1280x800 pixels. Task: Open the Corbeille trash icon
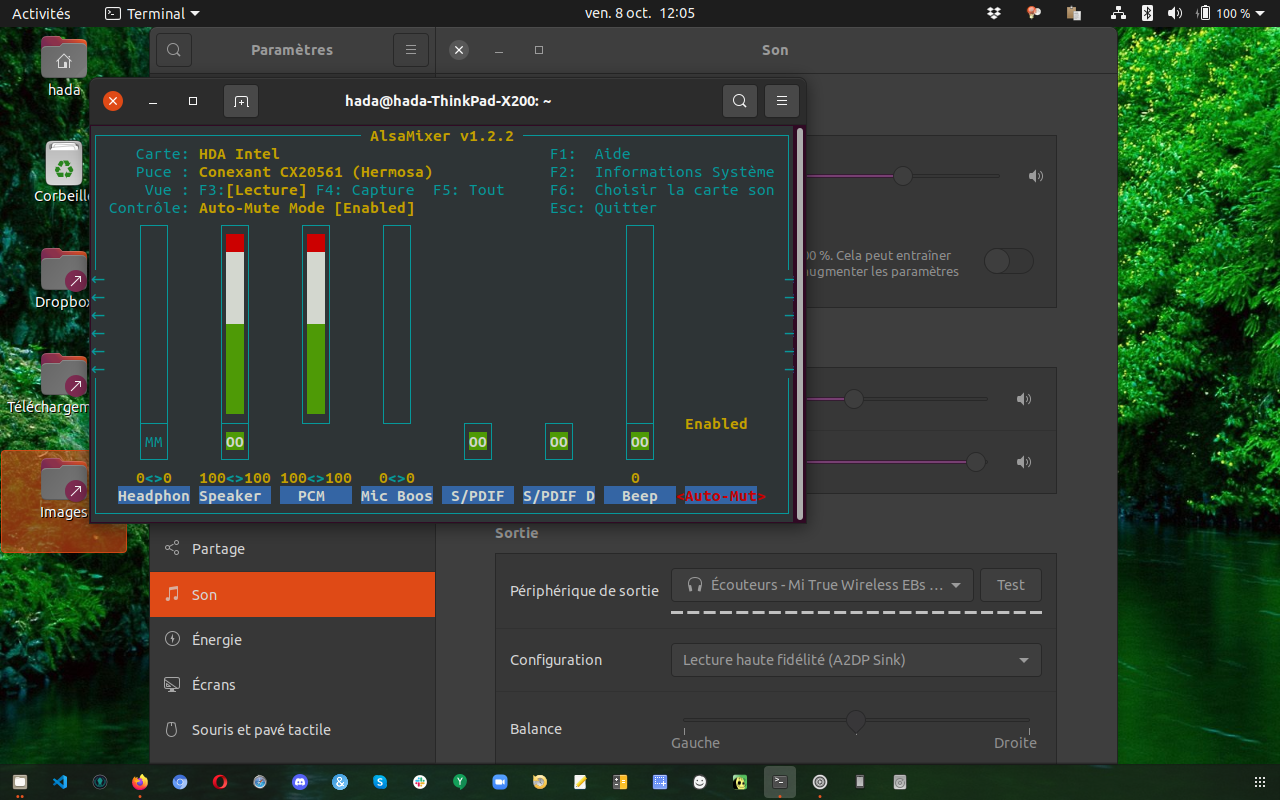(64, 172)
